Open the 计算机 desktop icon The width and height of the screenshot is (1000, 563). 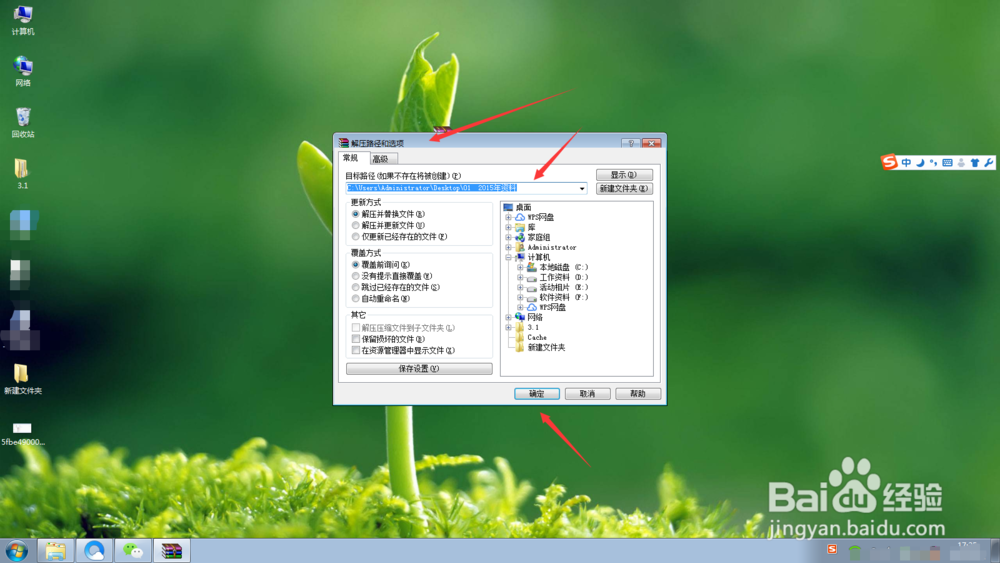[x=23, y=20]
